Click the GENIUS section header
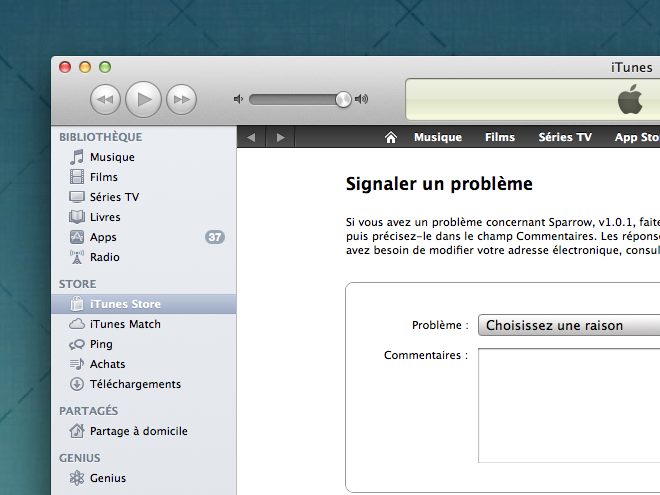 [80, 458]
